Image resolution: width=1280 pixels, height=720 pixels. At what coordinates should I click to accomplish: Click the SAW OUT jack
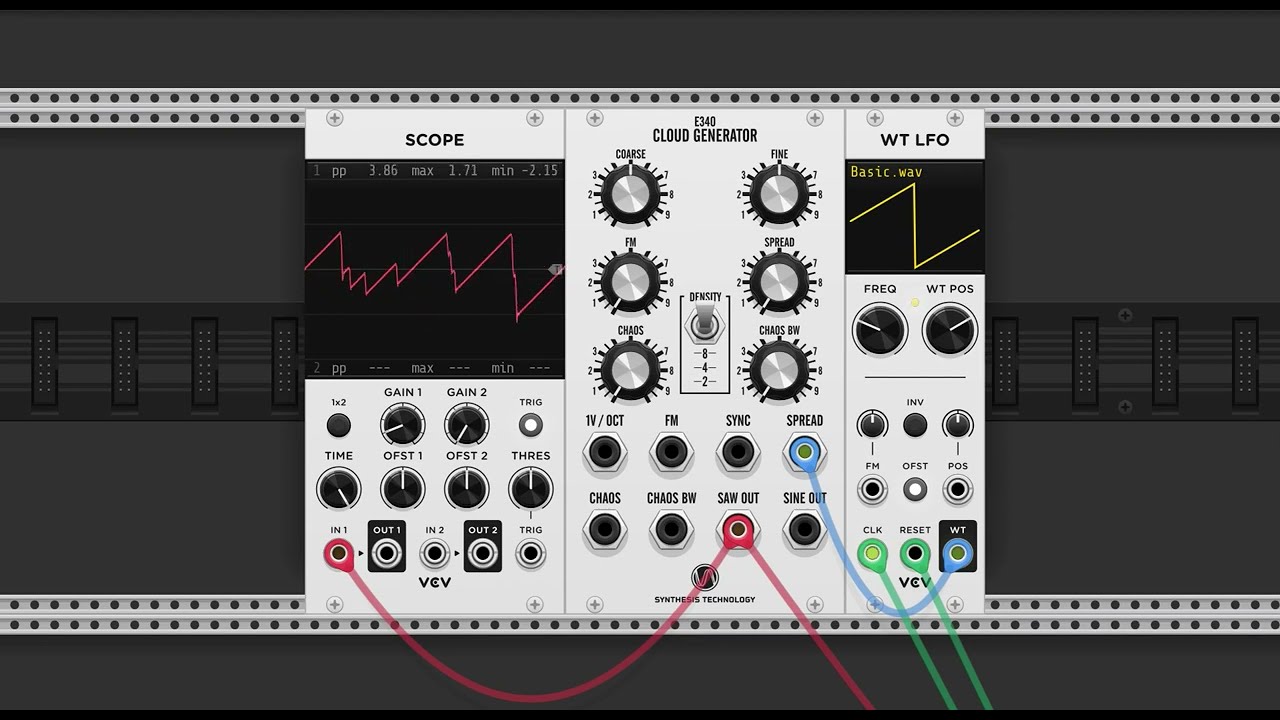tap(738, 530)
